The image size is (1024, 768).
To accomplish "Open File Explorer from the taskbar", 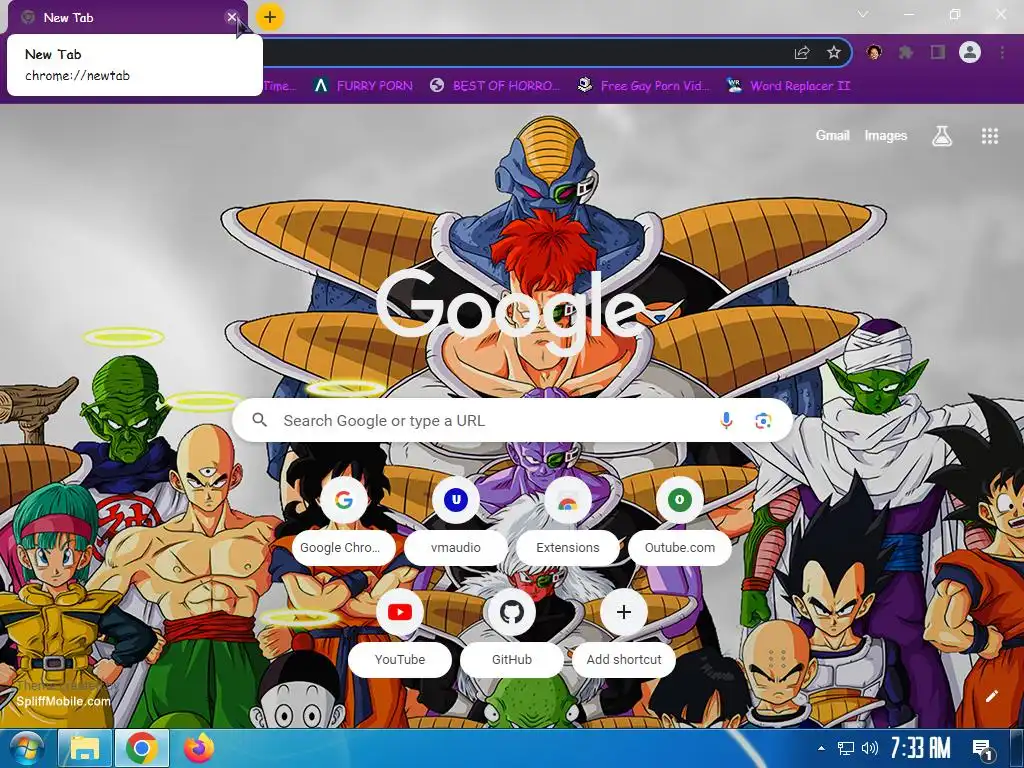I will (x=85, y=748).
